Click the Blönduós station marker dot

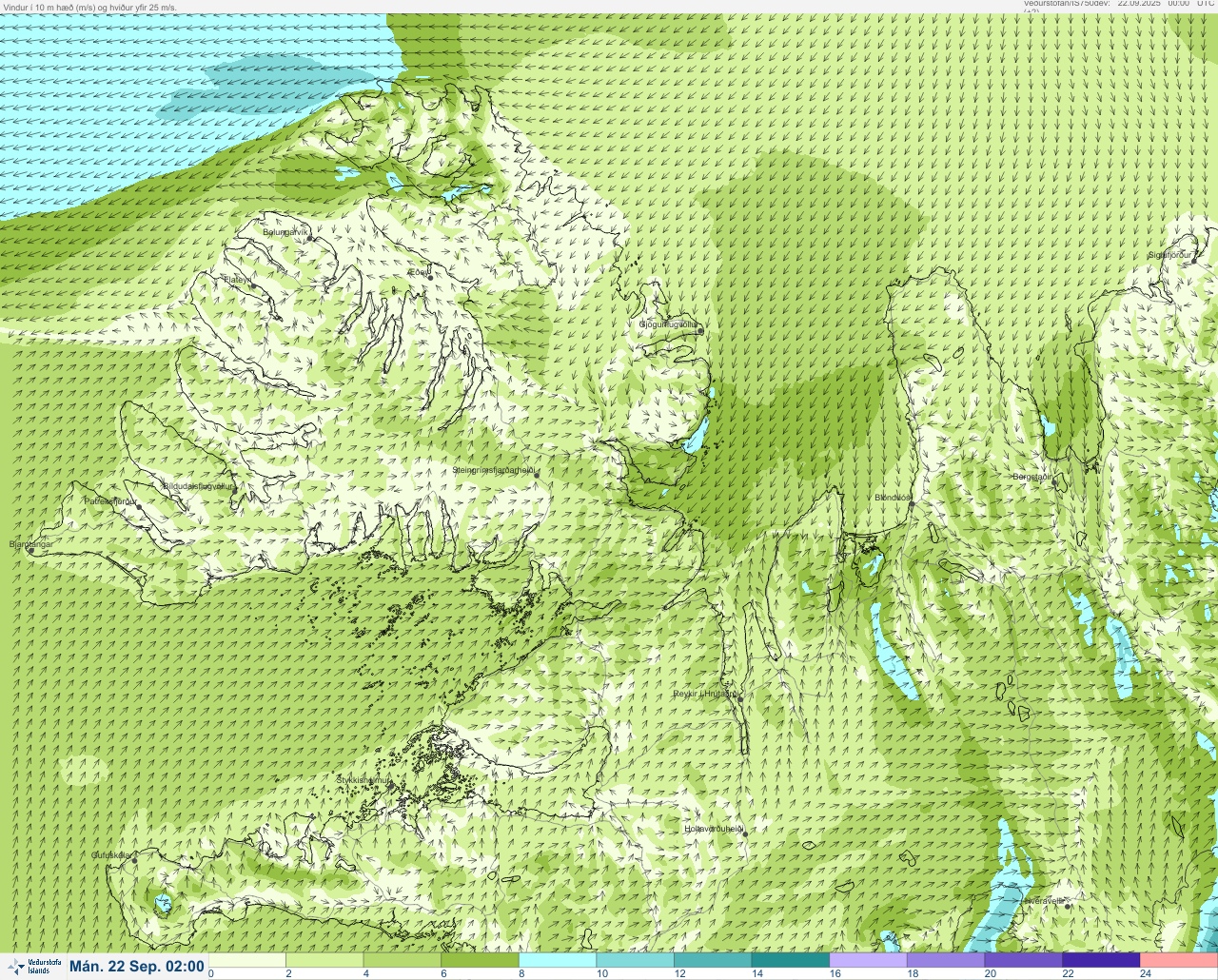(911, 505)
